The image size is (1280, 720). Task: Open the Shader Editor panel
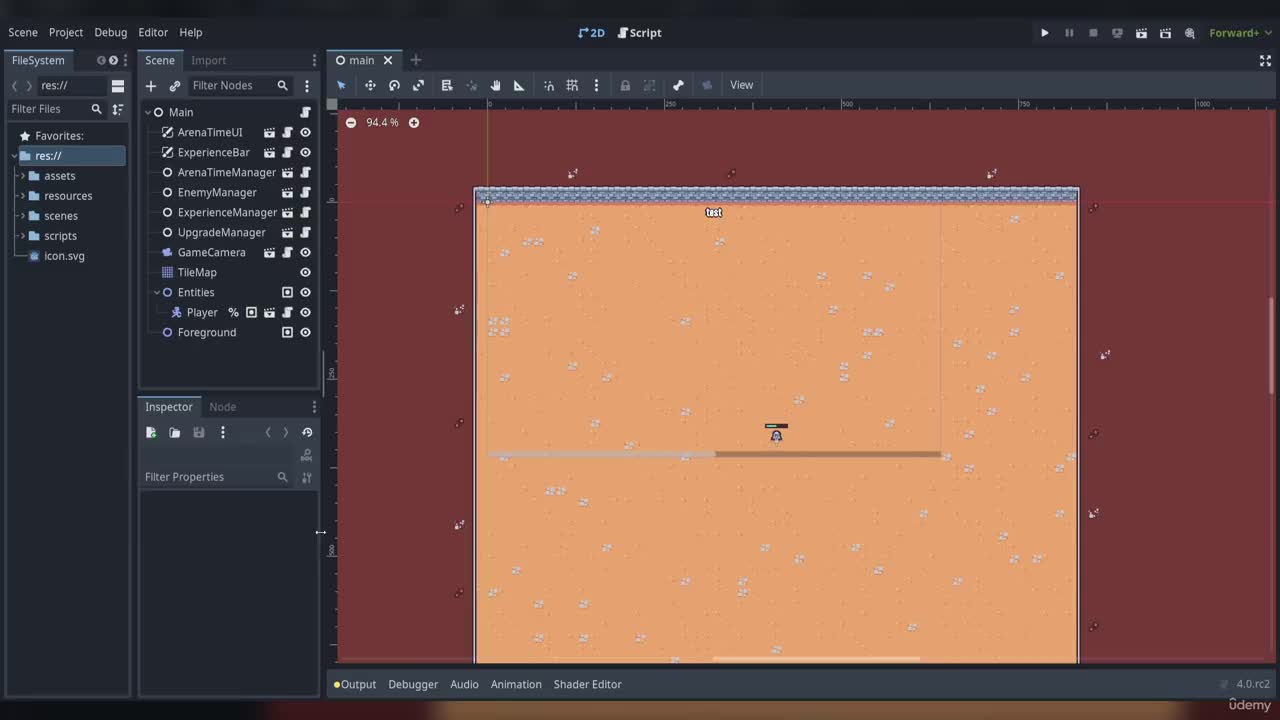[588, 685]
